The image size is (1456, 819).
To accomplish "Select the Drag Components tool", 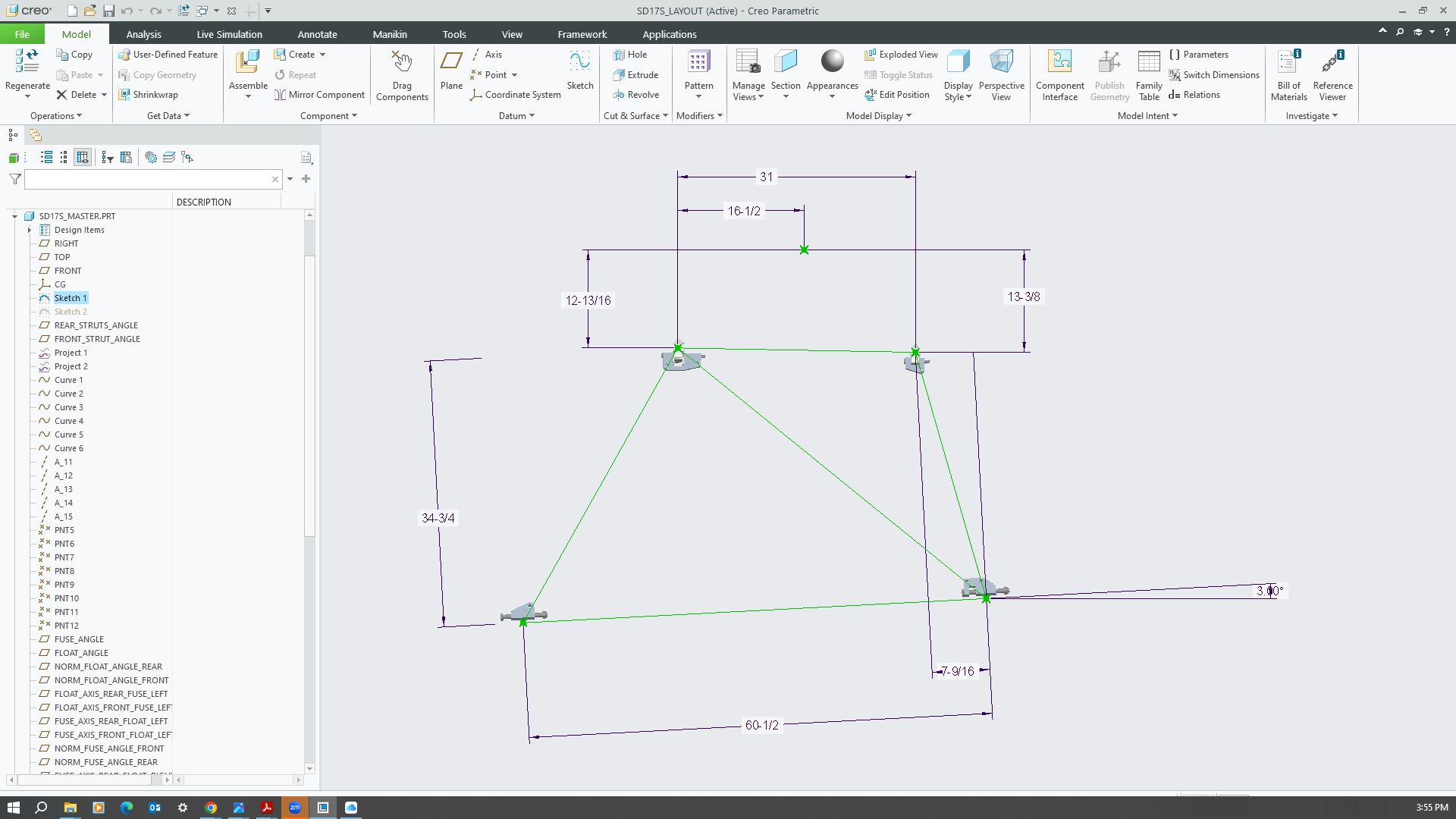I will coord(402,63).
